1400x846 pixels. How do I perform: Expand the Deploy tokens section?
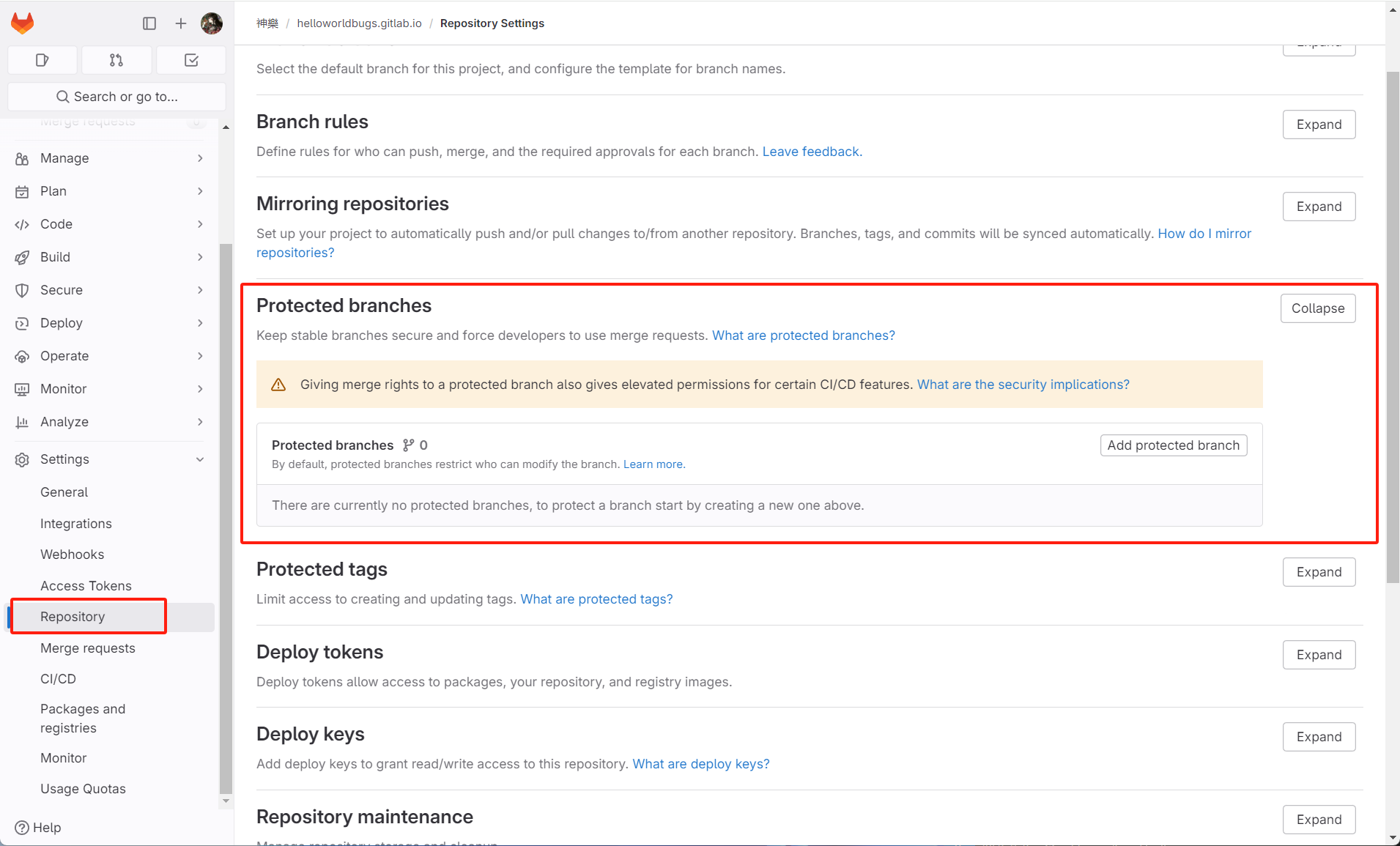[1319, 655]
